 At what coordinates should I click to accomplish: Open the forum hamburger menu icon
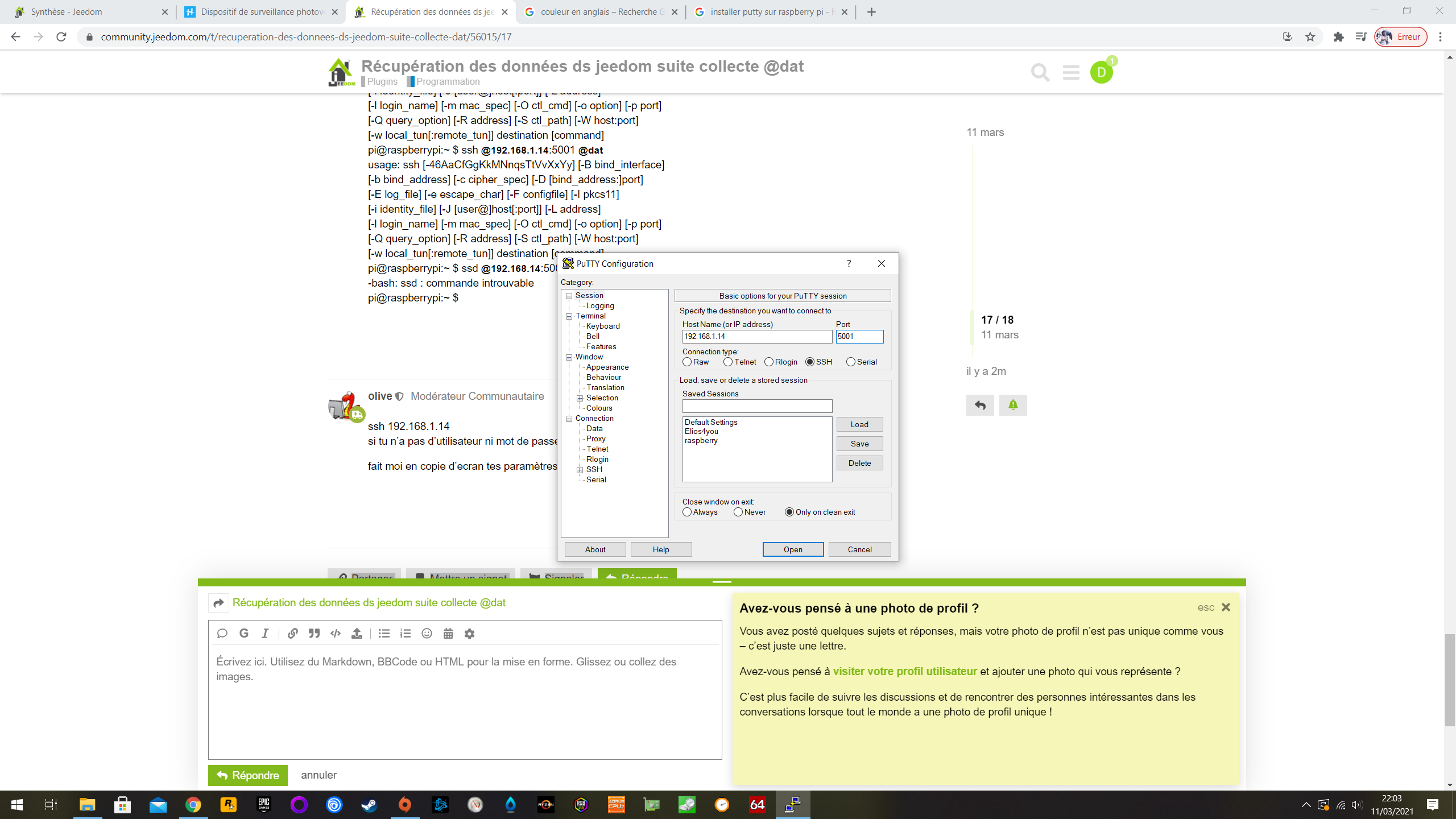[1071, 72]
